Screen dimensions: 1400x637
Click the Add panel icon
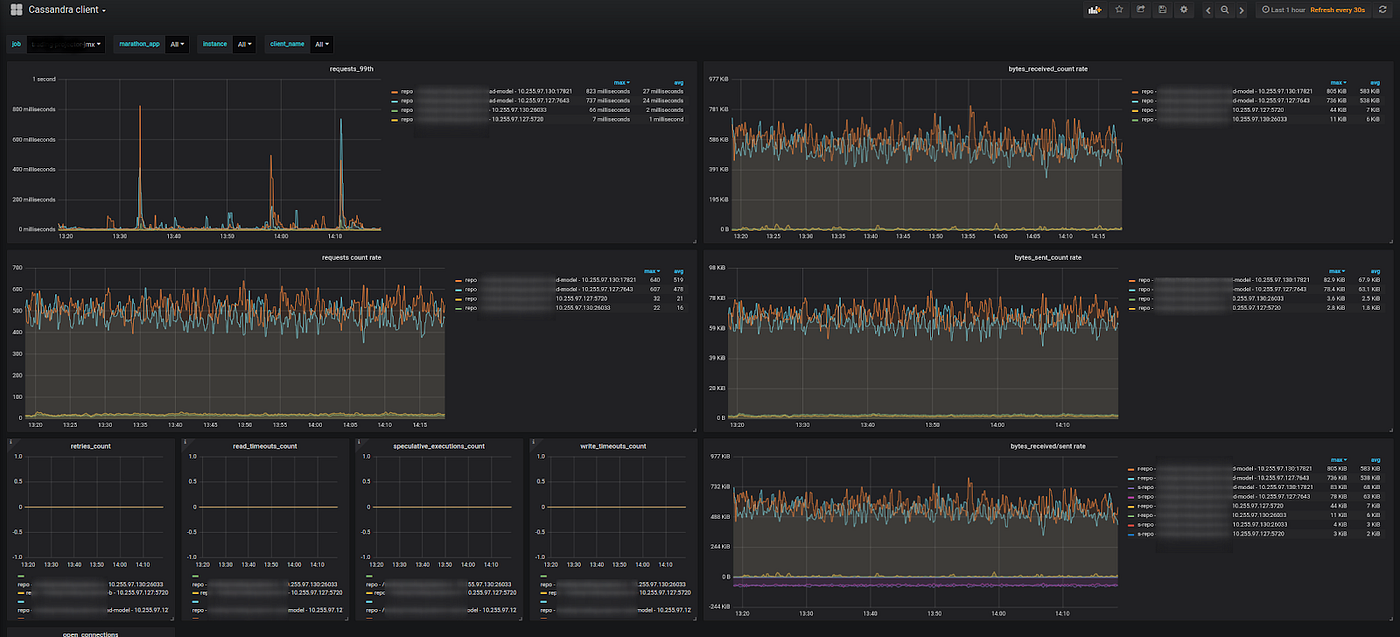click(x=1094, y=10)
